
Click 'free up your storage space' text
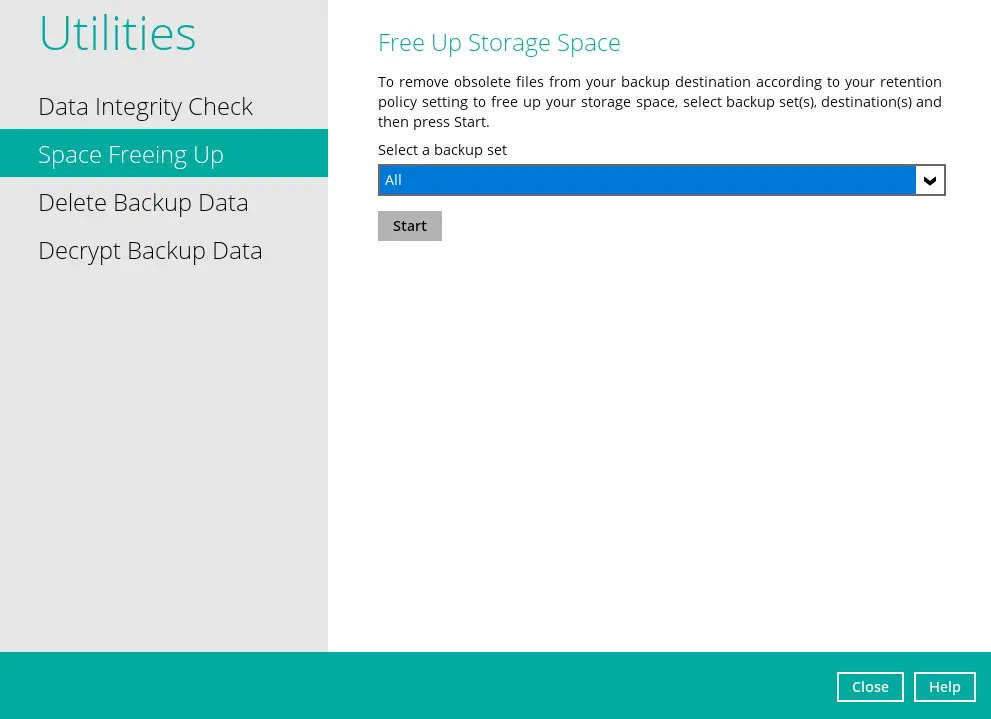(583, 102)
